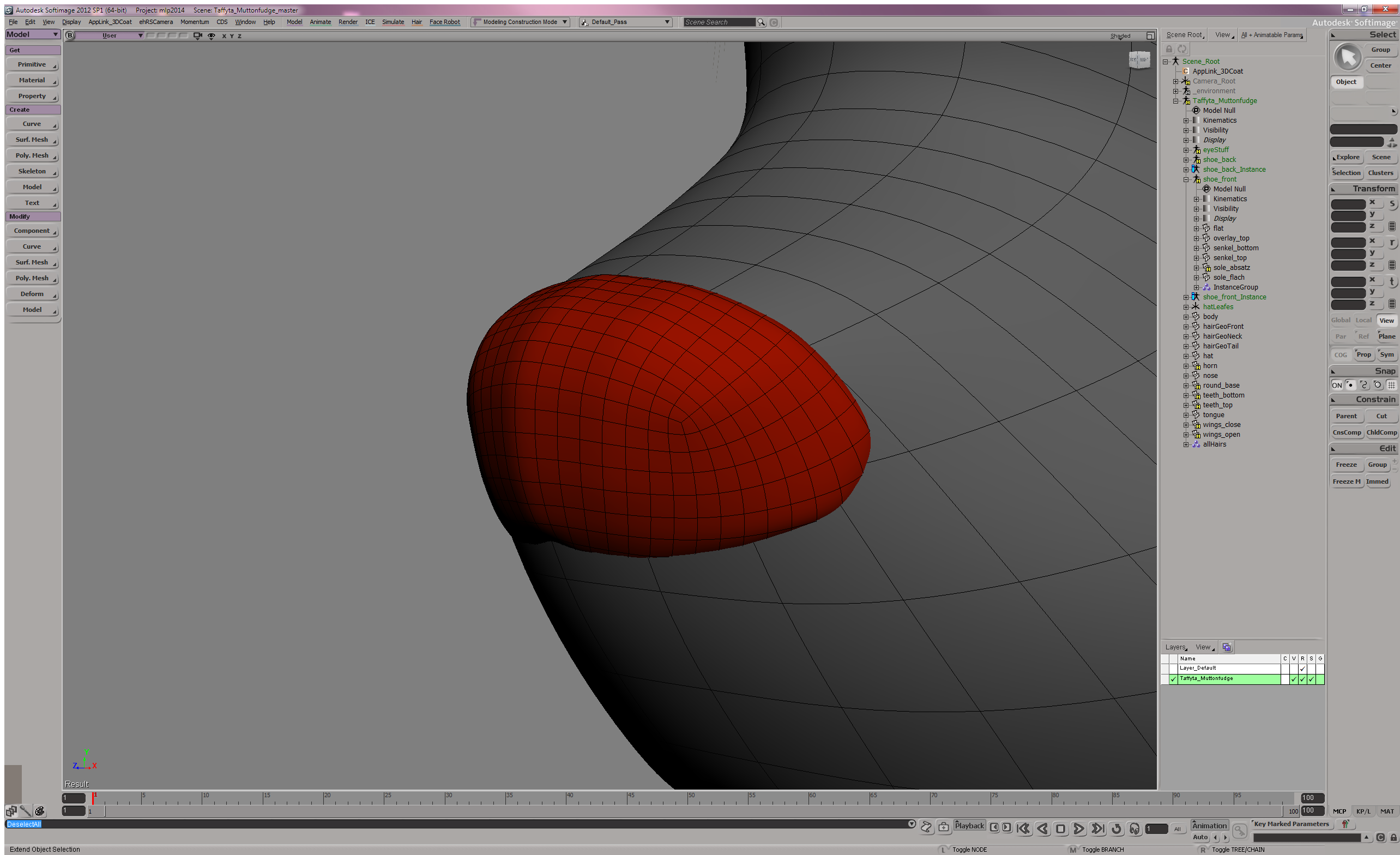This screenshot has height=855, width=1400.
Task: Click the go to first frame button
Action: [1023, 828]
